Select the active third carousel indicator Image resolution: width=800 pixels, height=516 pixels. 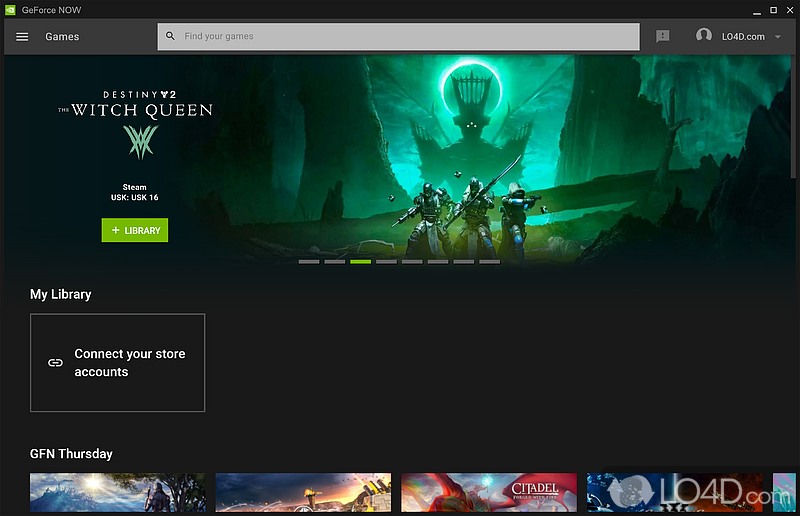(x=360, y=262)
